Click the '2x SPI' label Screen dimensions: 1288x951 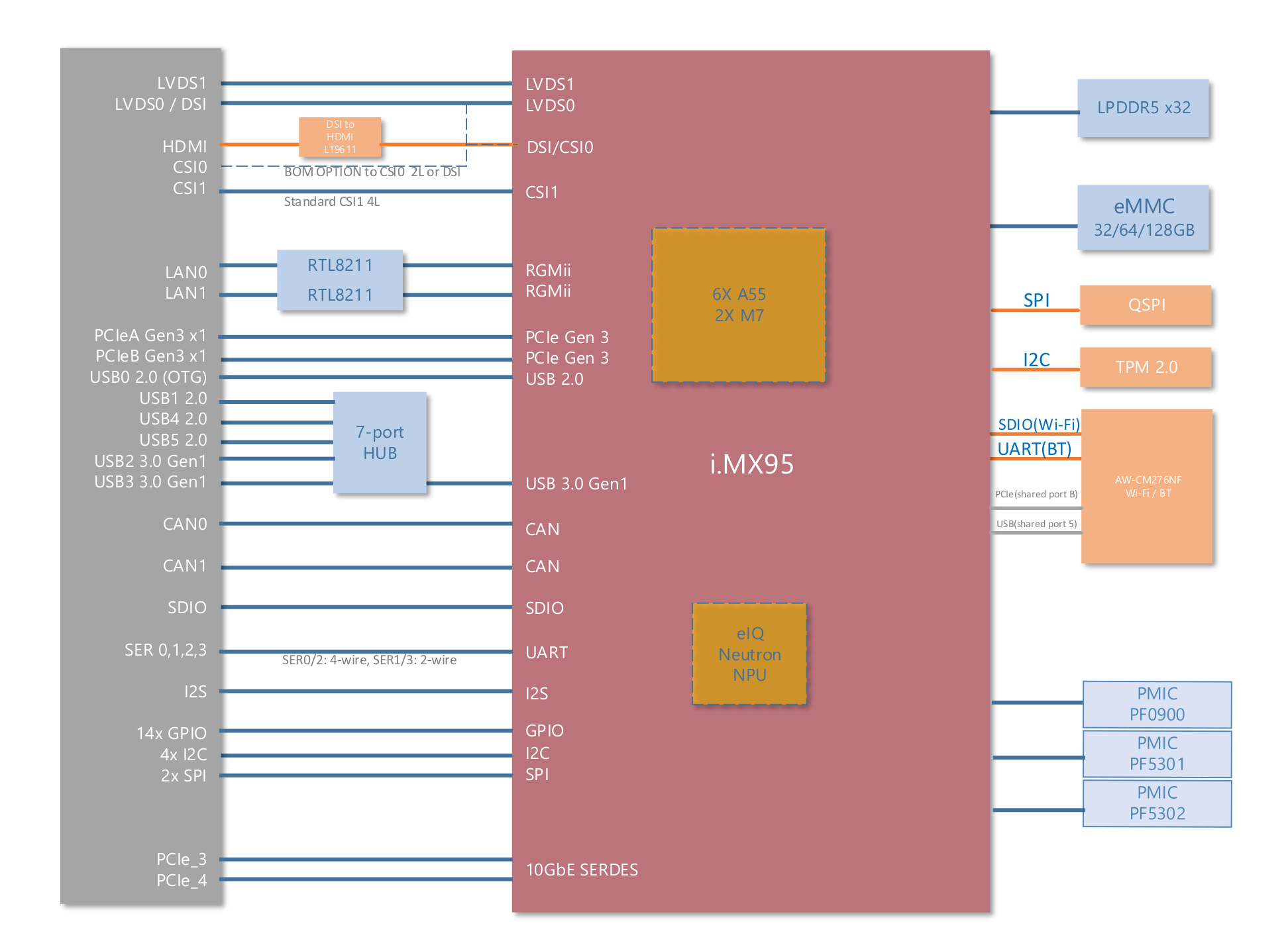pyautogui.click(x=184, y=776)
